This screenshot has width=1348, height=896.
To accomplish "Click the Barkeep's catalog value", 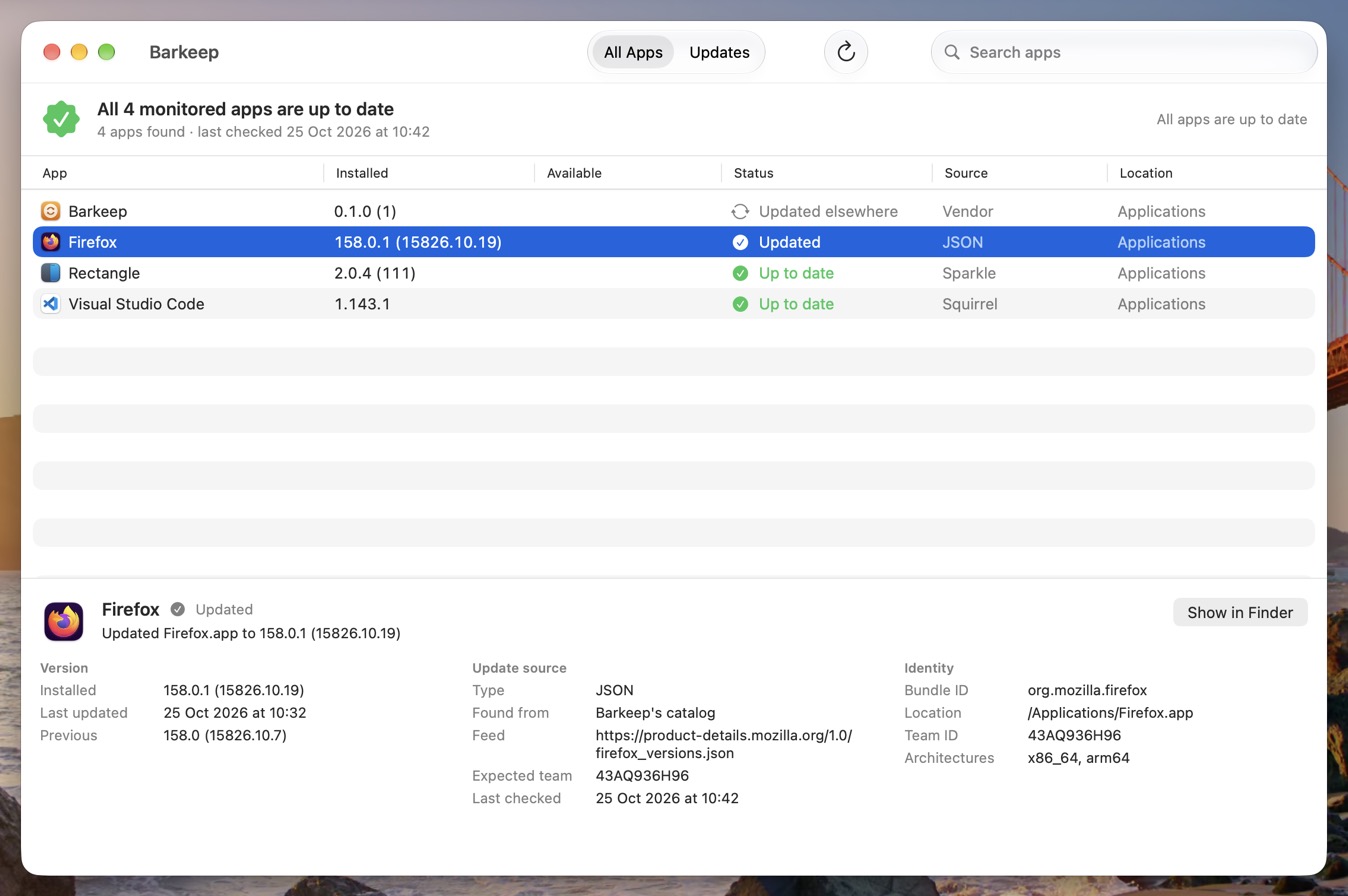I will pos(655,713).
